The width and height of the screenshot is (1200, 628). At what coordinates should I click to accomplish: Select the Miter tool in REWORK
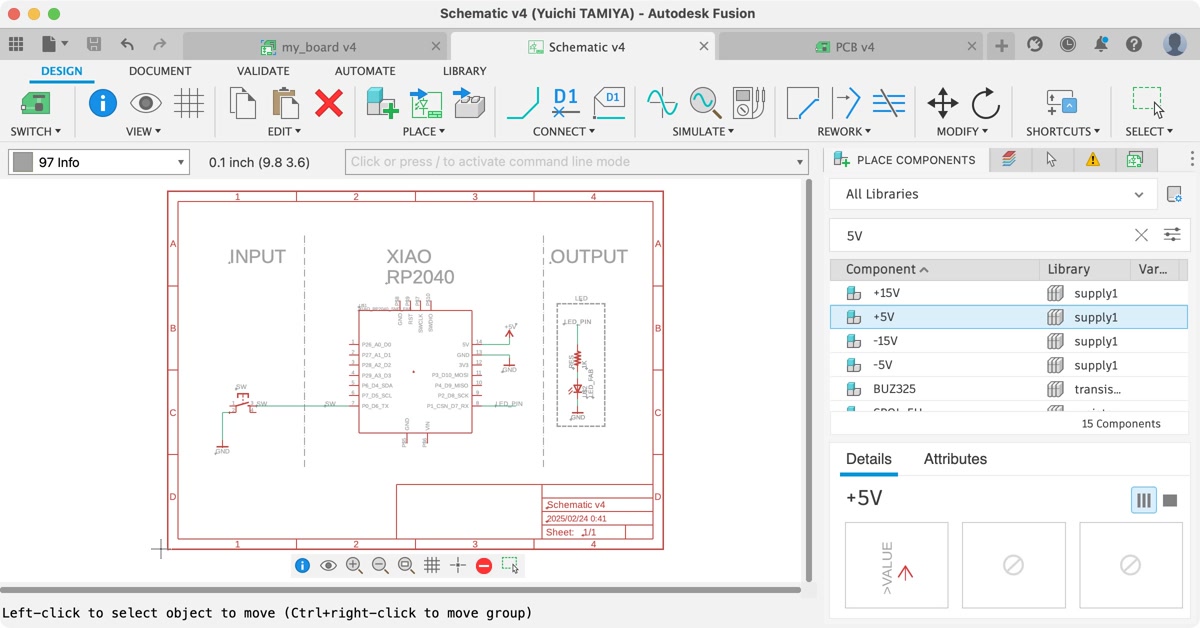coord(803,103)
